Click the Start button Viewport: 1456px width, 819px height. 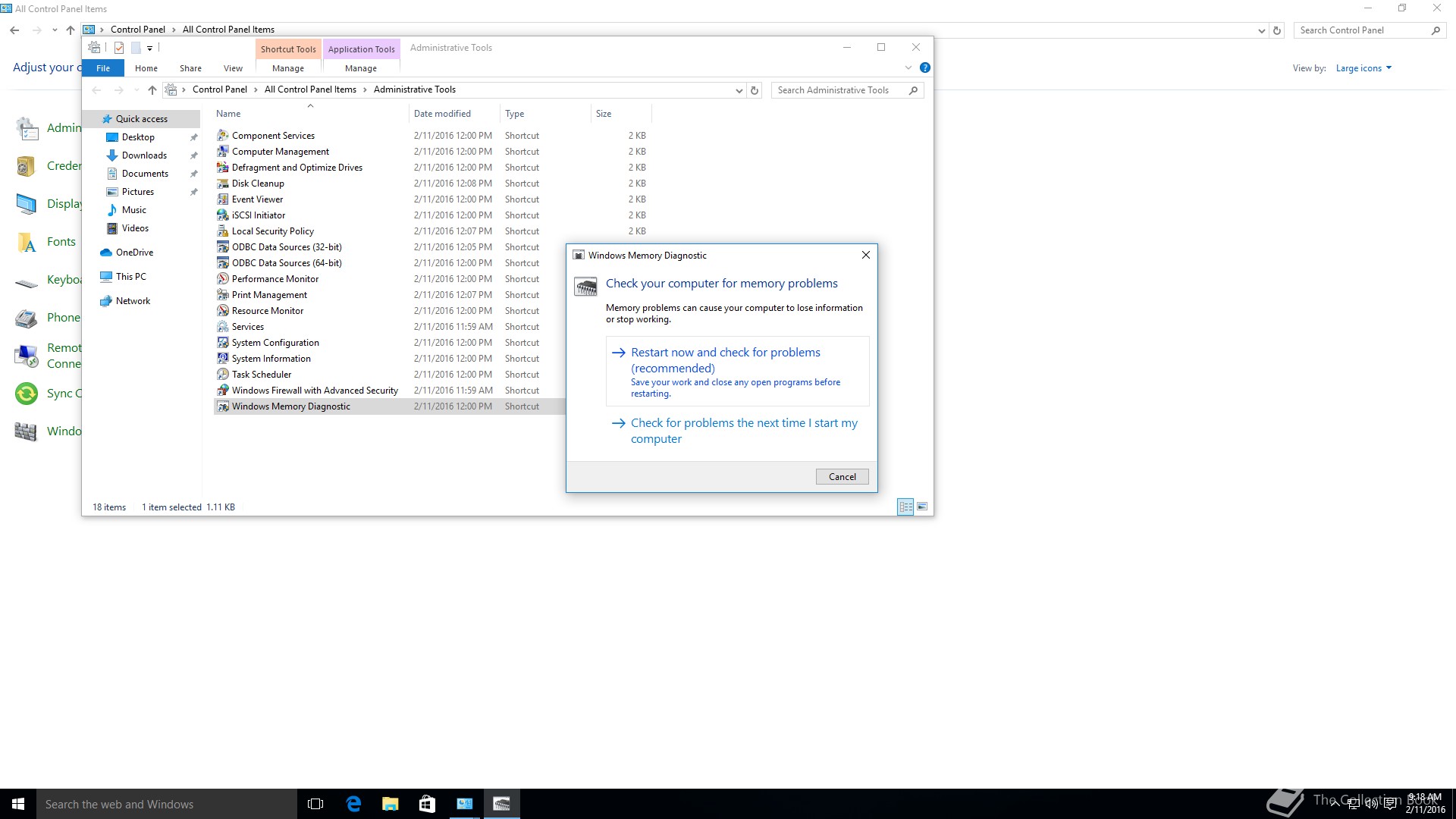(18, 804)
